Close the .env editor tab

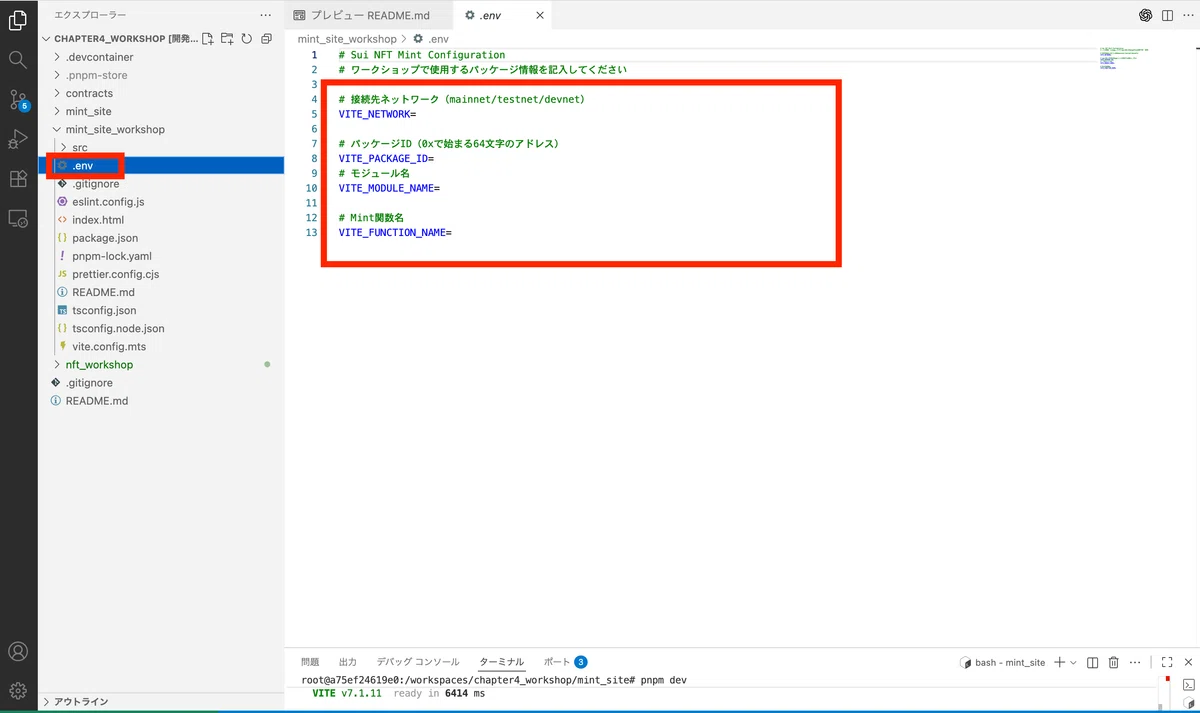540,15
